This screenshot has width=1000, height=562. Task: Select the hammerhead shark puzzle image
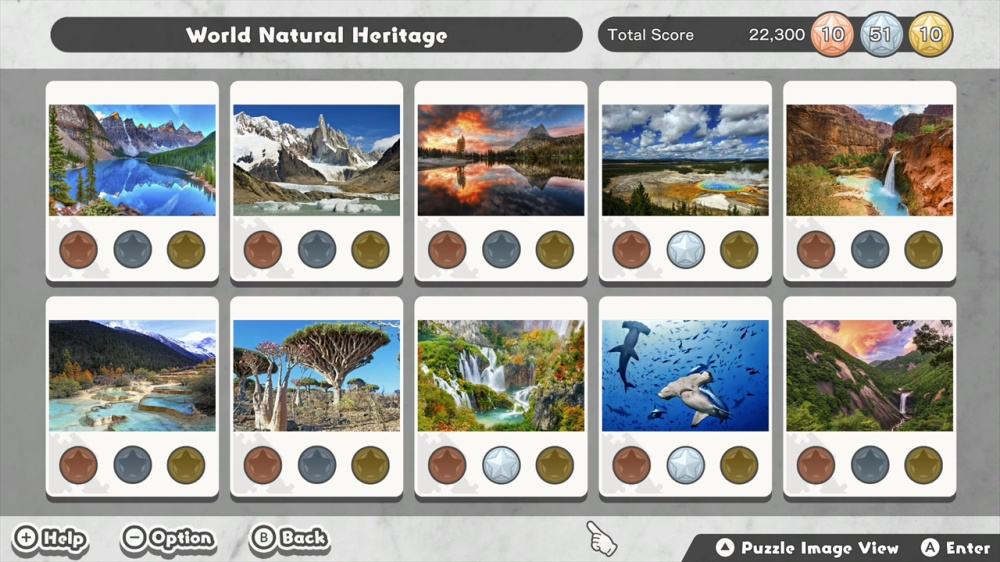[685, 376]
